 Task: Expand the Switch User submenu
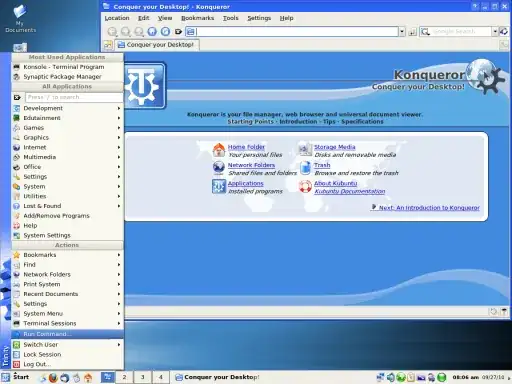point(67,345)
